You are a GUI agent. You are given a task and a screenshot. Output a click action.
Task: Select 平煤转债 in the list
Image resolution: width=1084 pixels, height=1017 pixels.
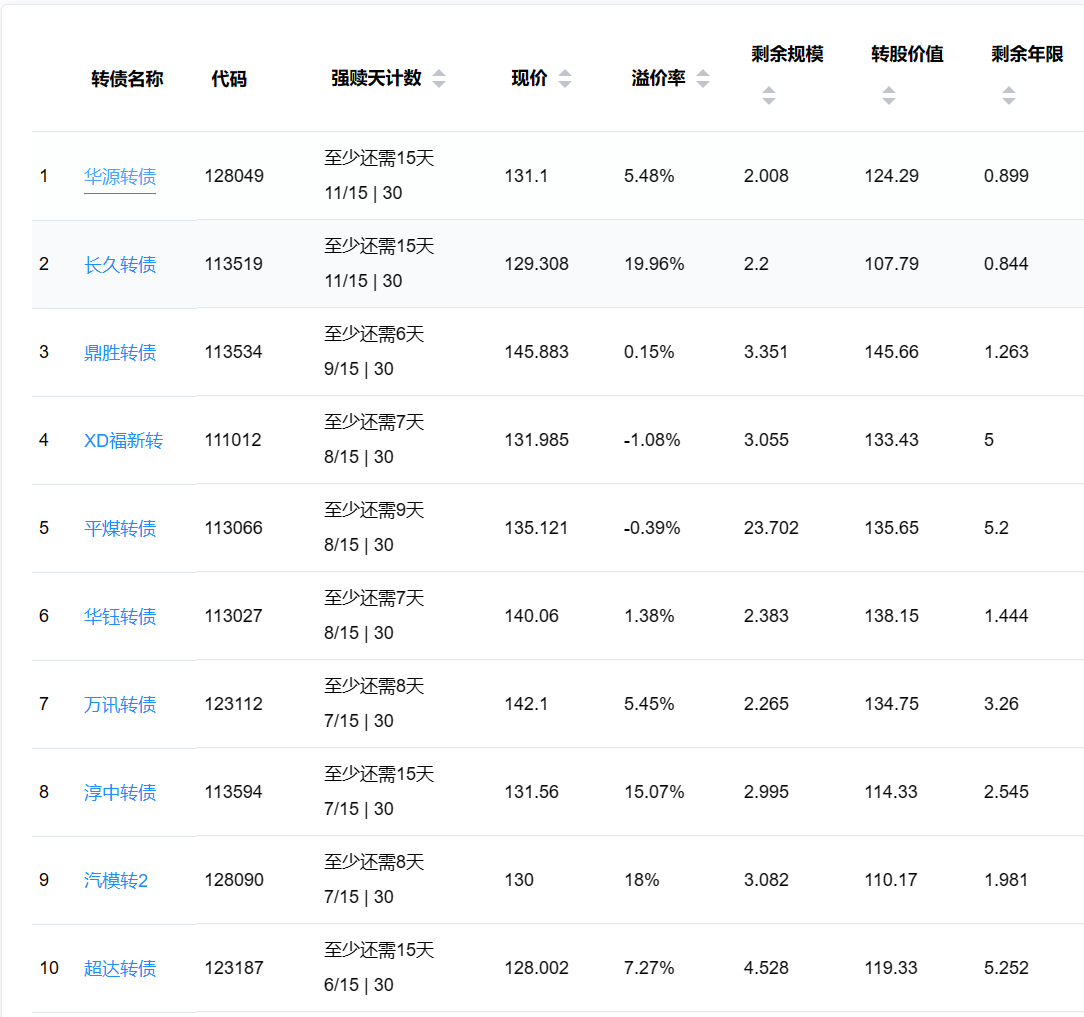(120, 529)
